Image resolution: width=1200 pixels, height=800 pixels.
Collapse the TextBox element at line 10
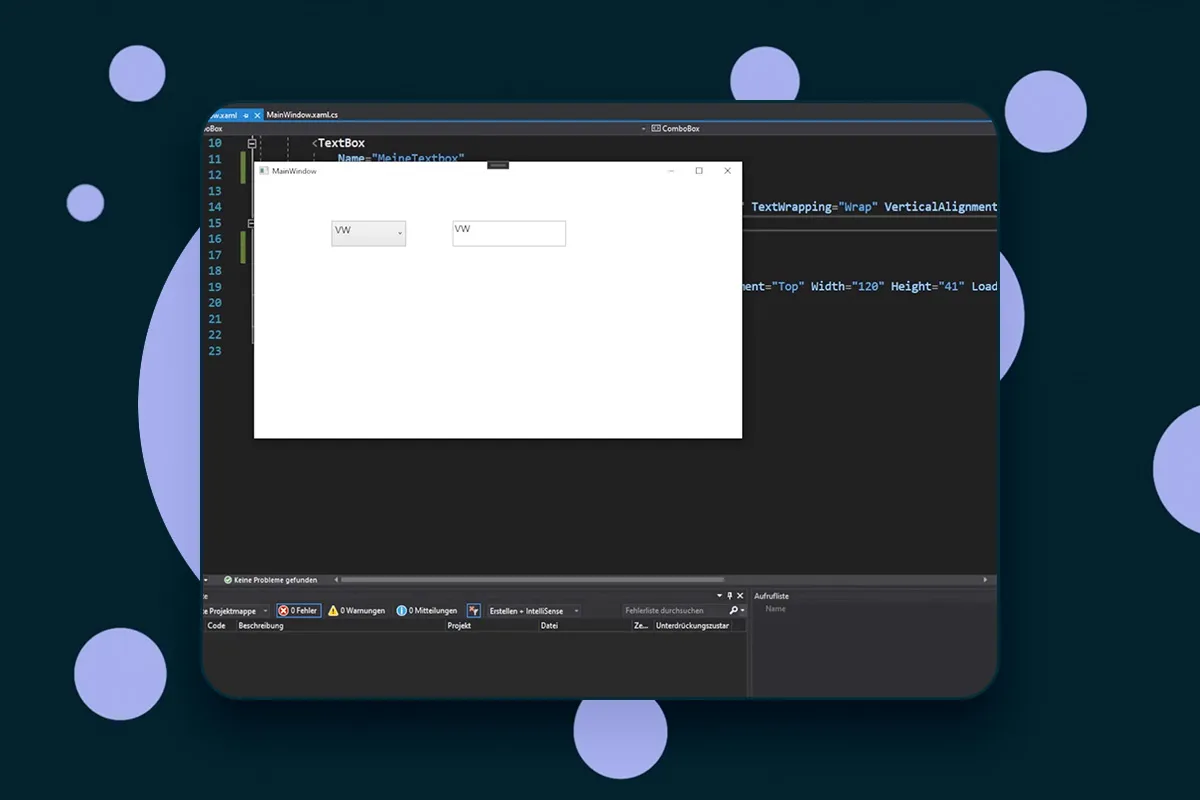point(252,143)
